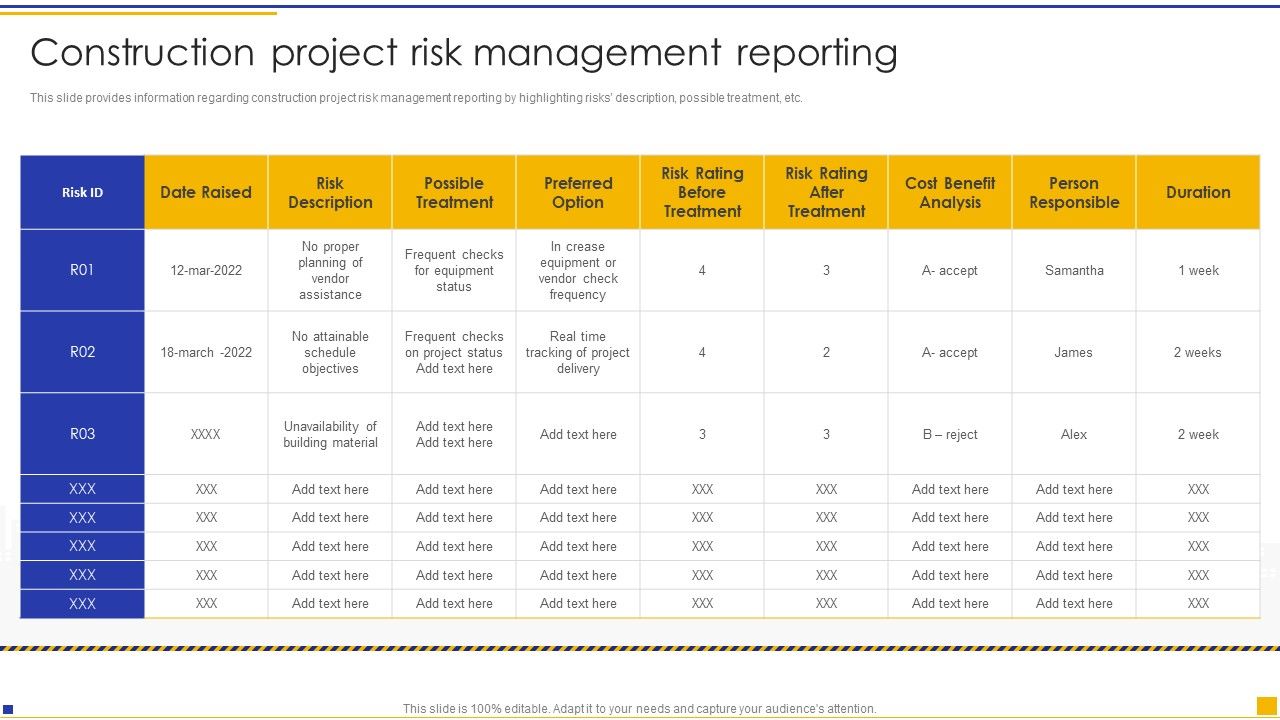
Task: Click the '1 week' duration cell
Action: coord(1198,270)
